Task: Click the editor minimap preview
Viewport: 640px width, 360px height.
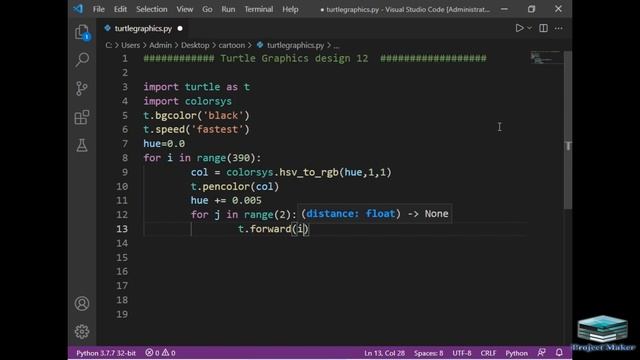Action: pyautogui.click(x=546, y=57)
